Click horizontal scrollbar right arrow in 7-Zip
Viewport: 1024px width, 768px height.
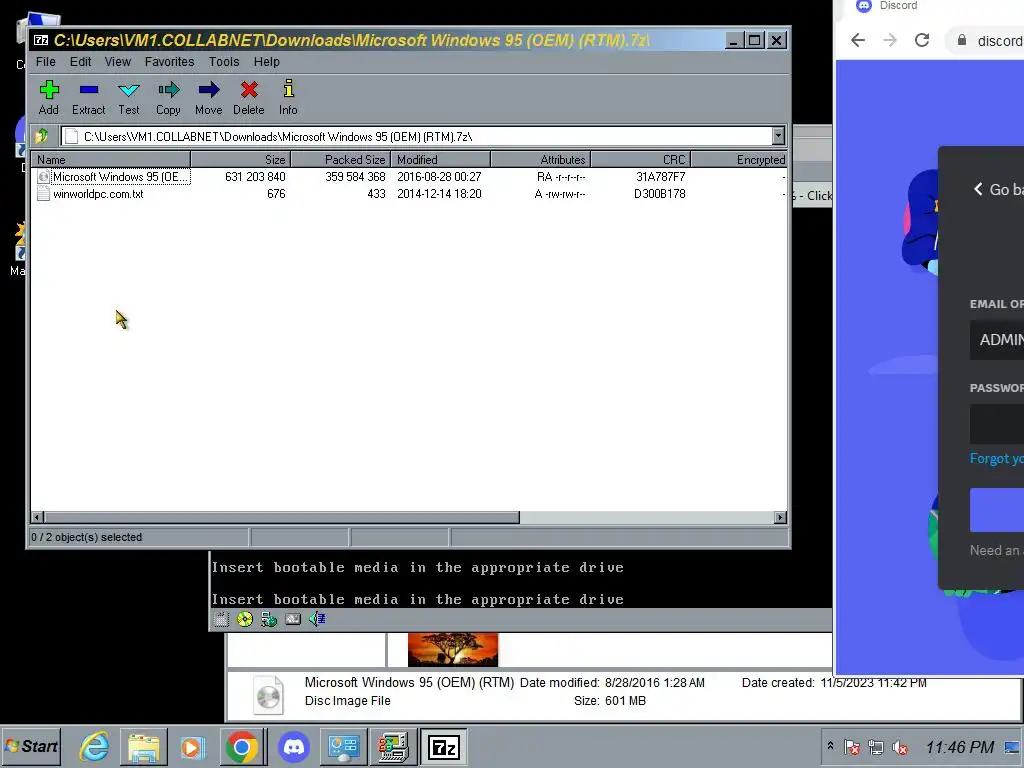coord(780,517)
